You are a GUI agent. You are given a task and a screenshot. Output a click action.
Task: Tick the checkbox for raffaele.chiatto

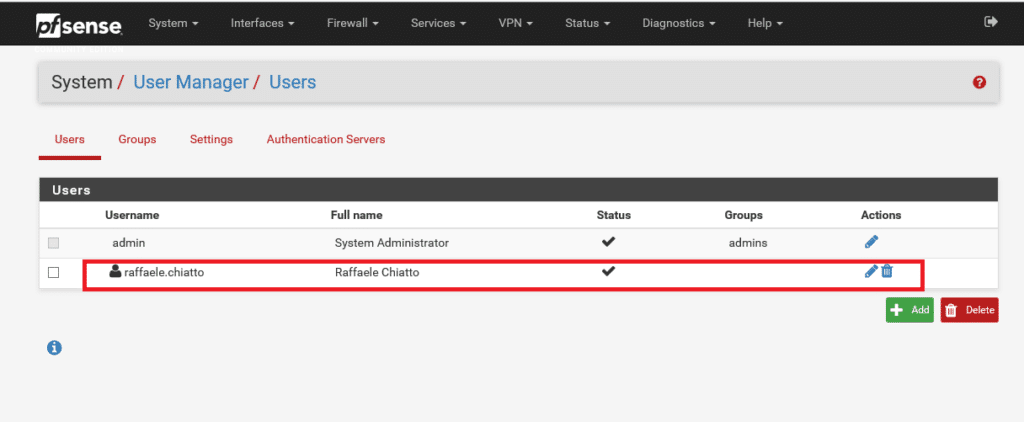[54, 272]
